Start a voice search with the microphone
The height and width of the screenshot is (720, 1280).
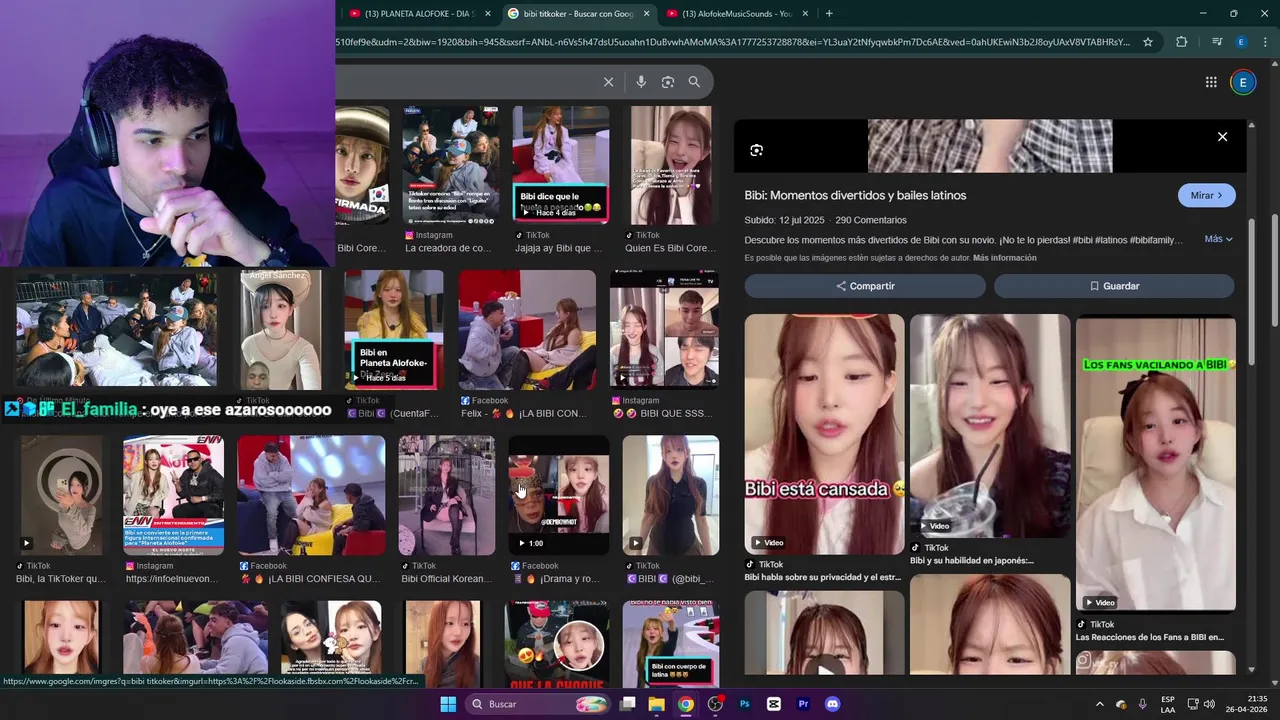click(x=641, y=82)
